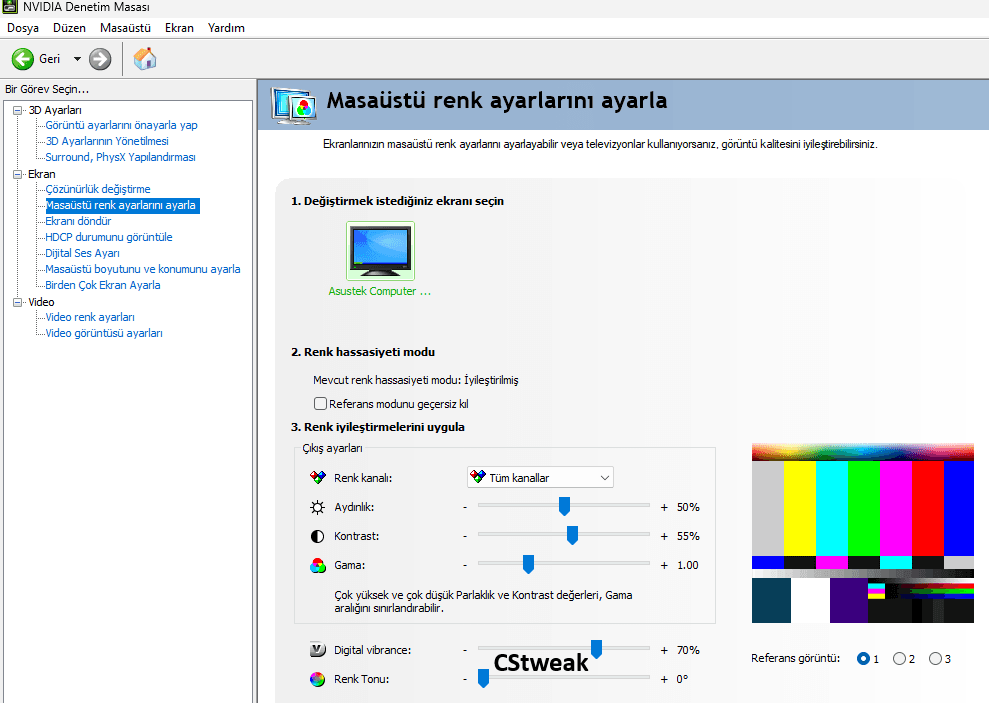The image size is (989, 703).
Task: Click the Gama color circles icon
Action: click(317, 565)
